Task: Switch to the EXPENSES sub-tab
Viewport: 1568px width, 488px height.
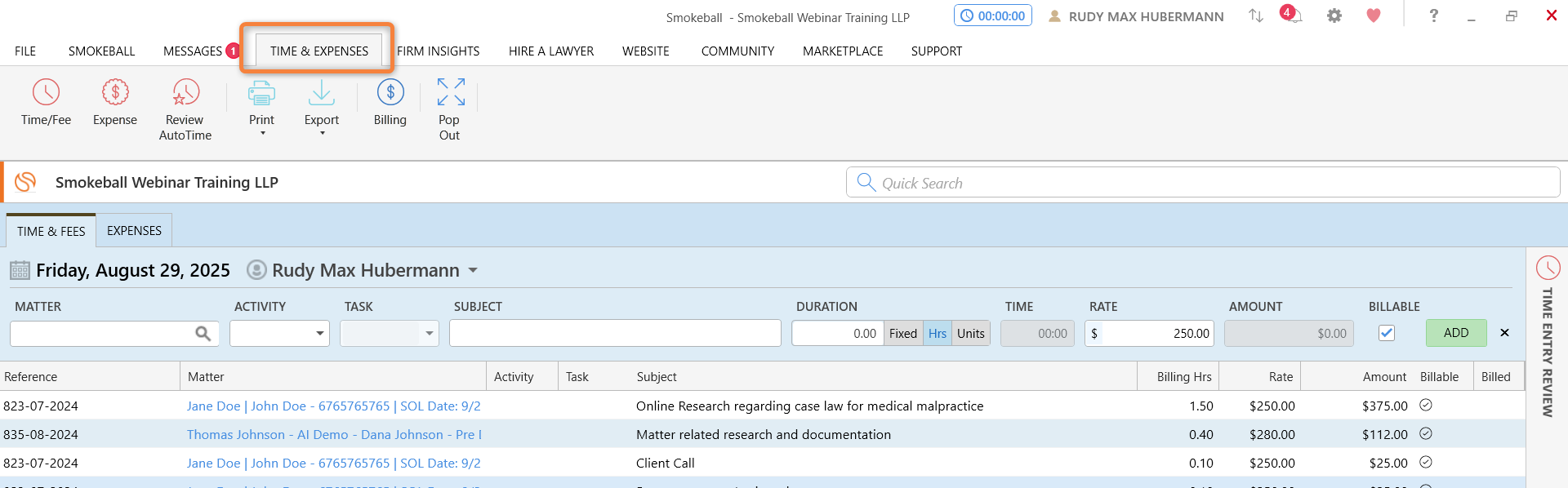Action: (134, 231)
